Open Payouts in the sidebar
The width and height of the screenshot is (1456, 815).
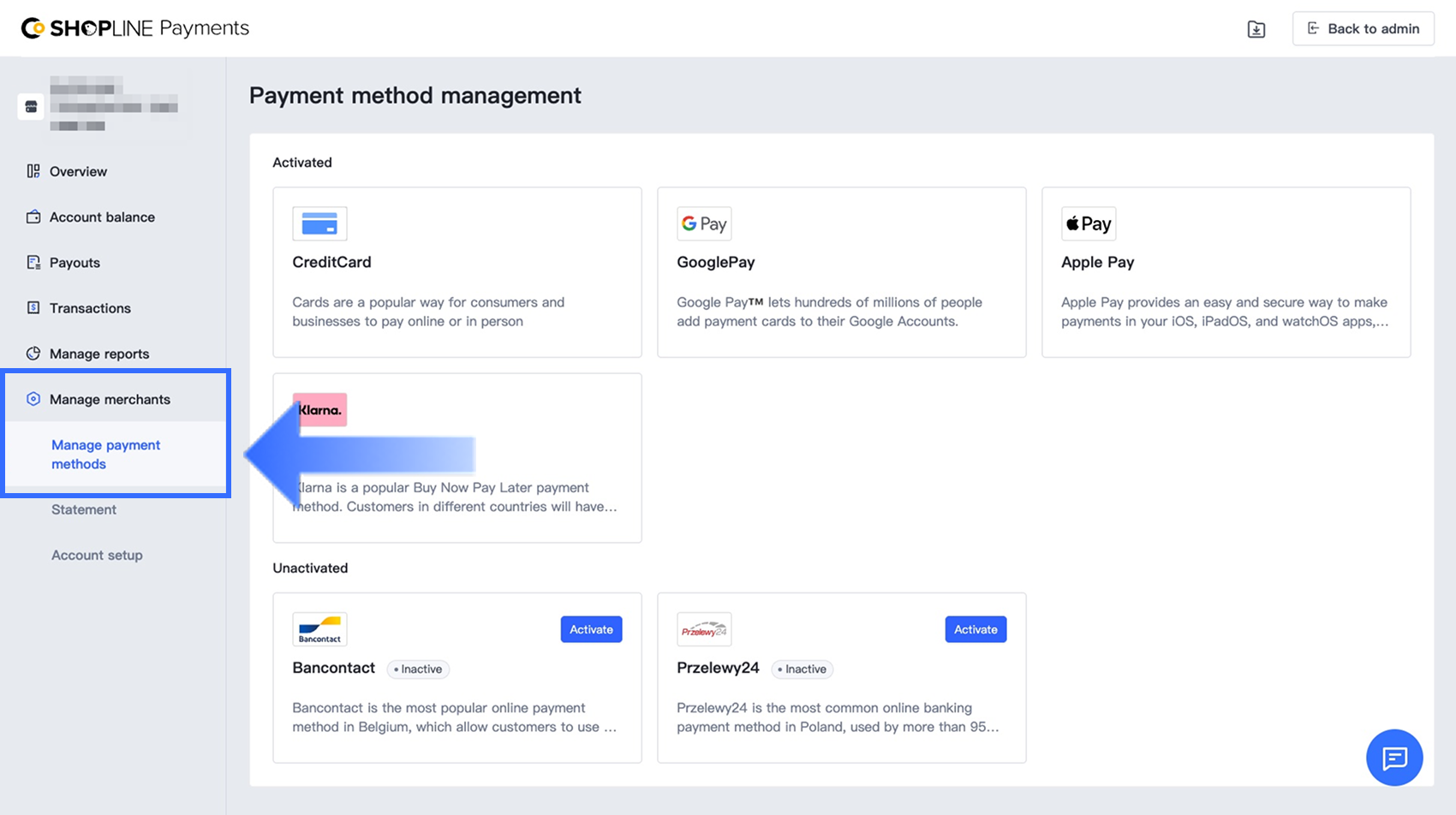[75, 263]
